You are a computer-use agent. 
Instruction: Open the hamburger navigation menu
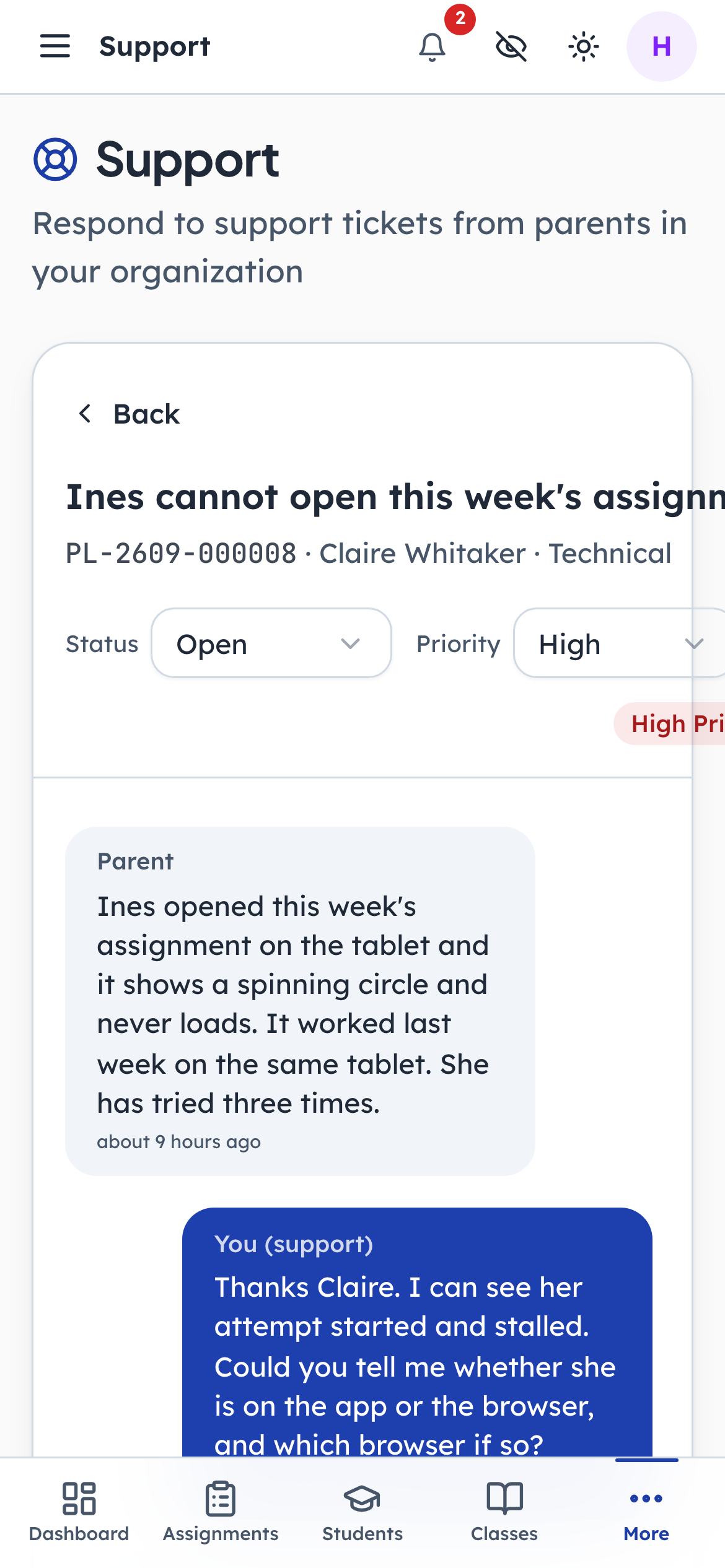coord(55,46)
